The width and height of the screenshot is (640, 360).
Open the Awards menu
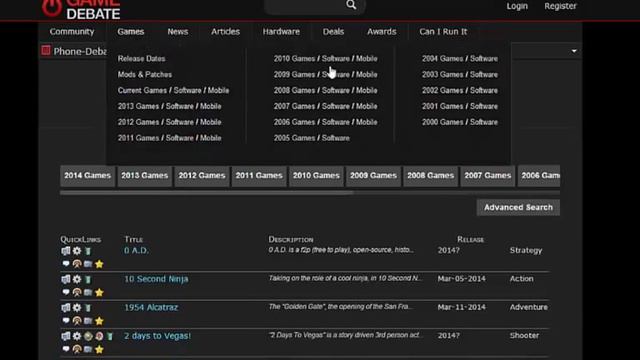(382, 31)
